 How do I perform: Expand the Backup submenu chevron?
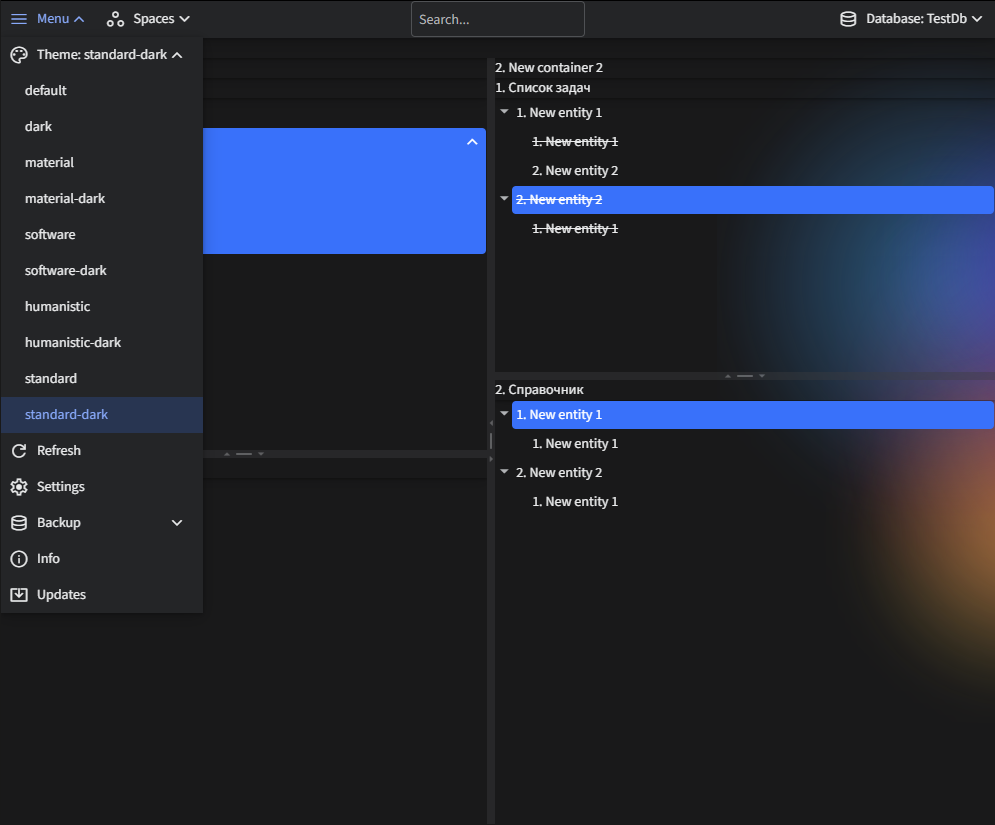tap(177, 523)
